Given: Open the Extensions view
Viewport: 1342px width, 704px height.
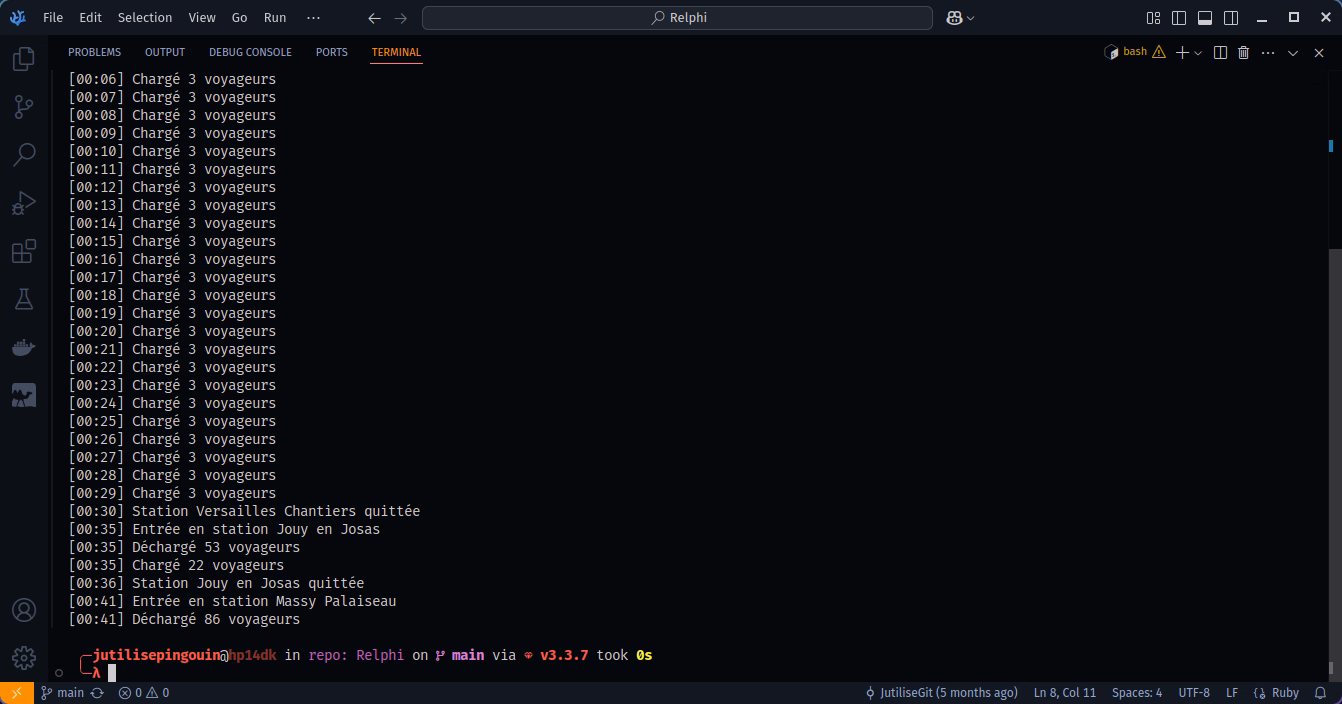Looking at the screenshot, I should click(23, 251).
